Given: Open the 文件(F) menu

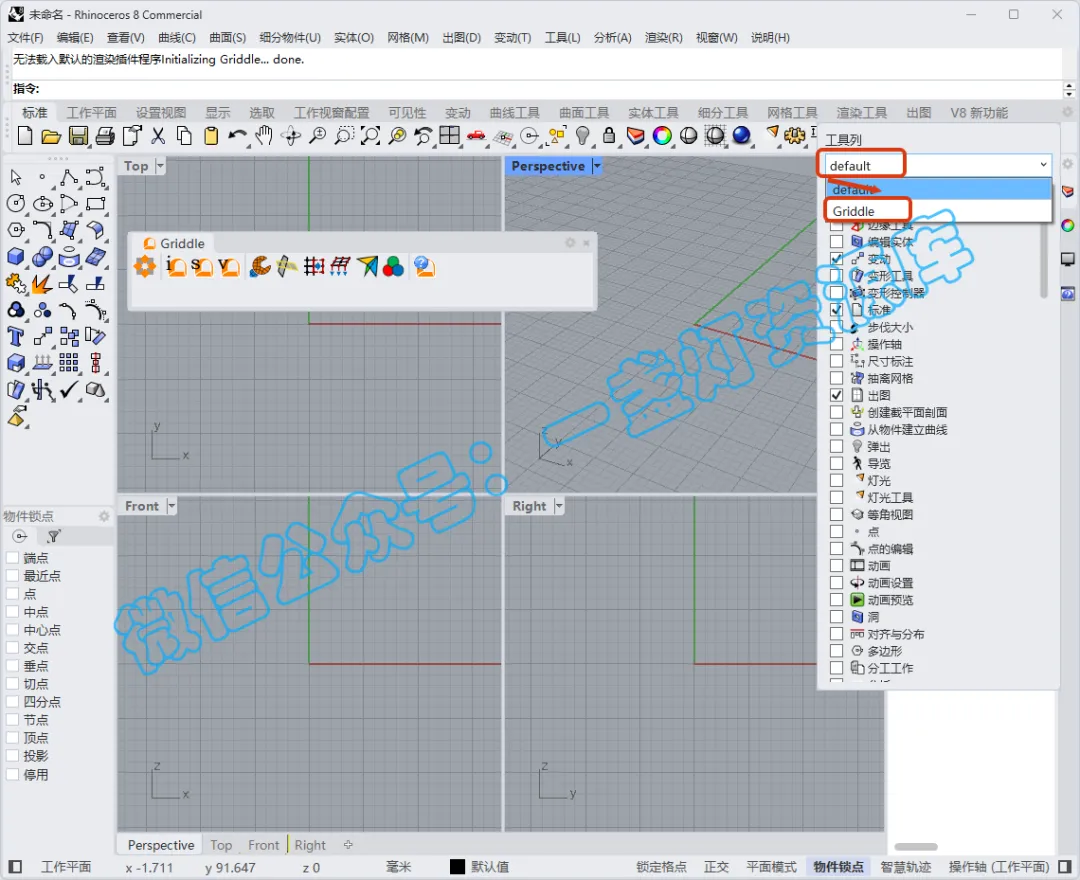Looking at the screenshot, I should (x=25, y=38).
